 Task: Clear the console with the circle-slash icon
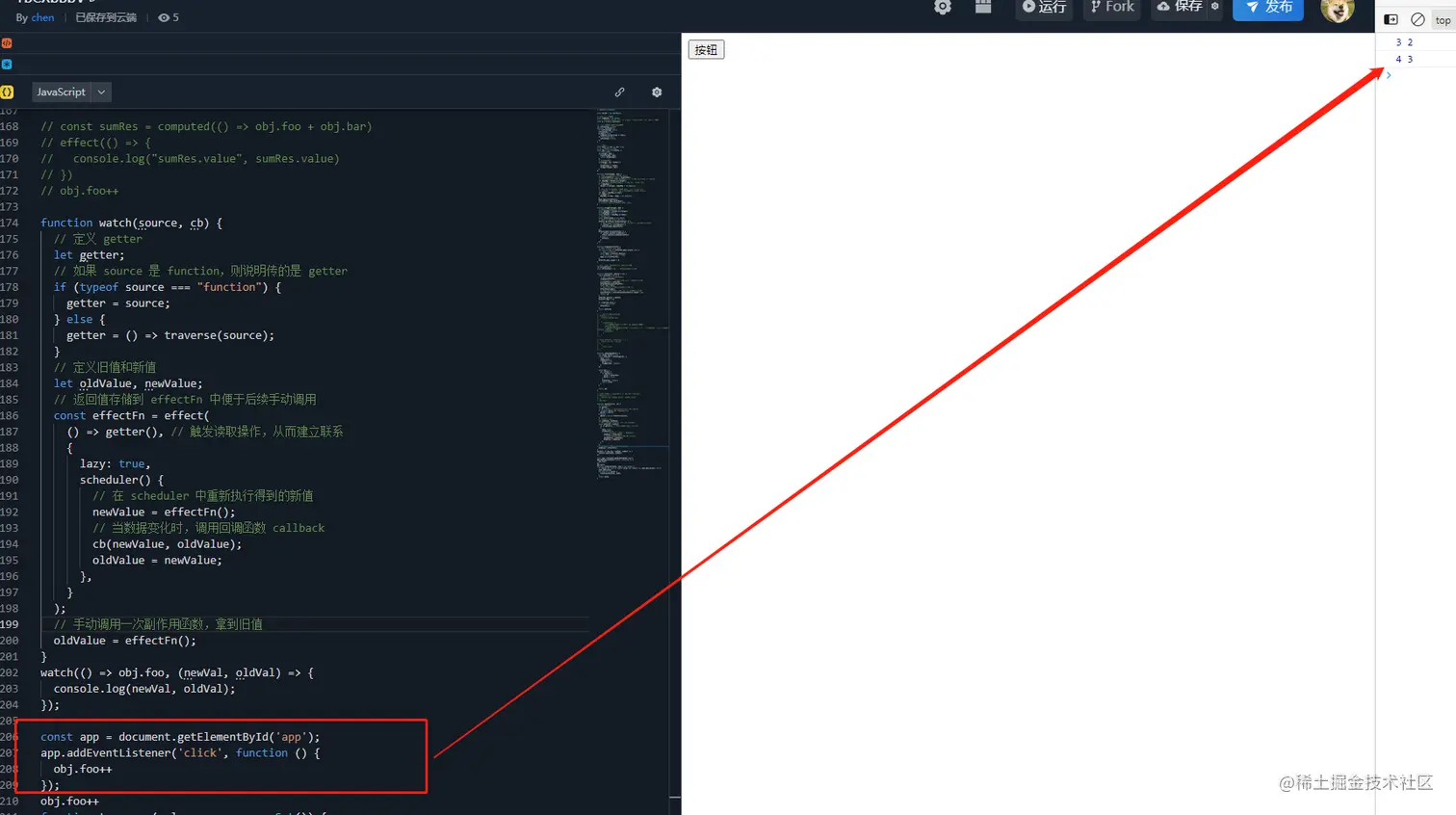(x=1417, y=19)
